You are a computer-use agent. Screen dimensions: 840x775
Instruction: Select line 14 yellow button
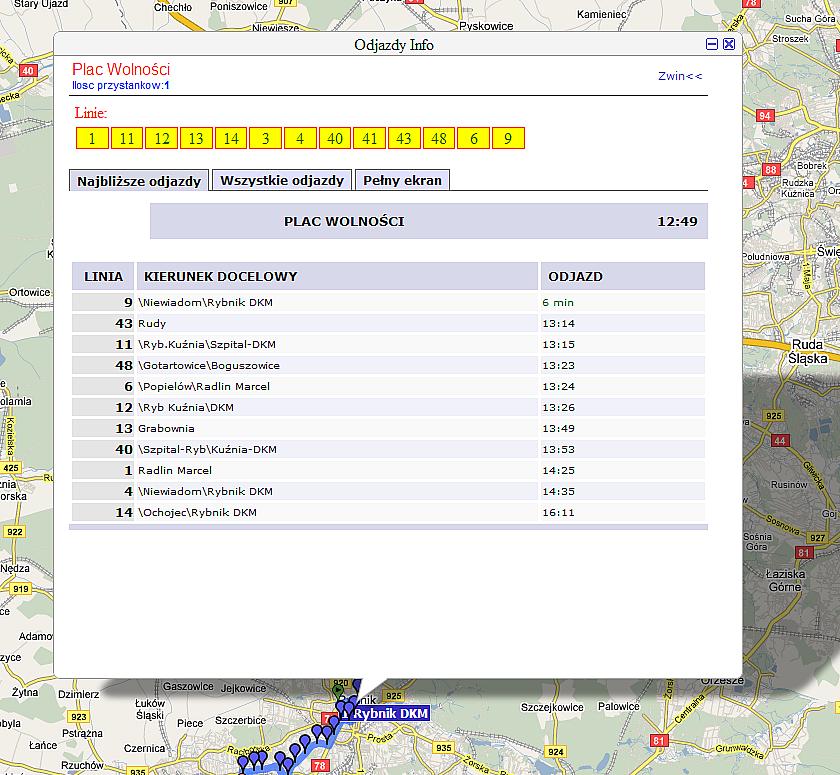[x=231, y=138]
